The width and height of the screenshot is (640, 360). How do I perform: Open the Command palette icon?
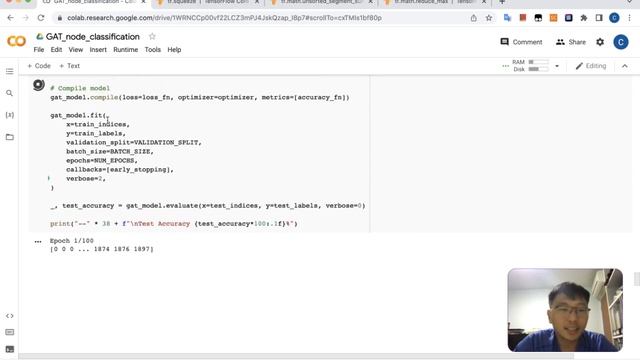coord(9,332)
